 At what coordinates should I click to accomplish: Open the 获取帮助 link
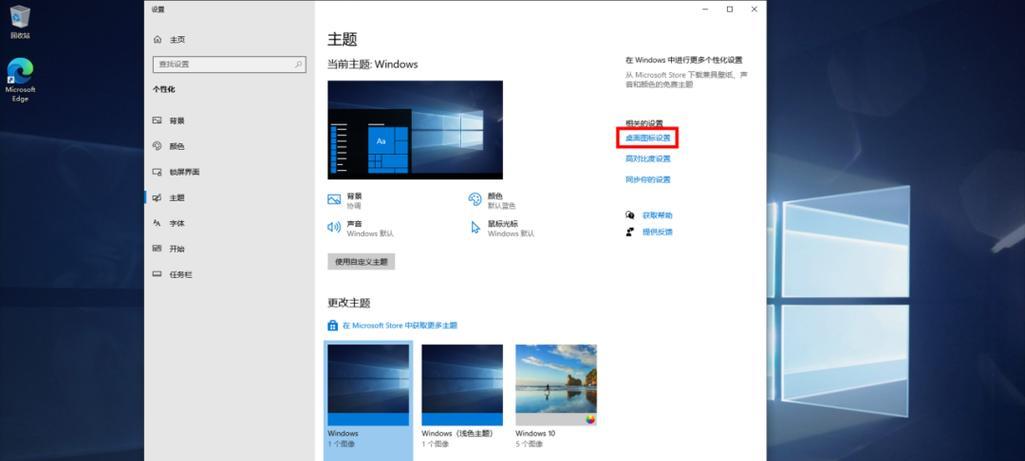657,215
